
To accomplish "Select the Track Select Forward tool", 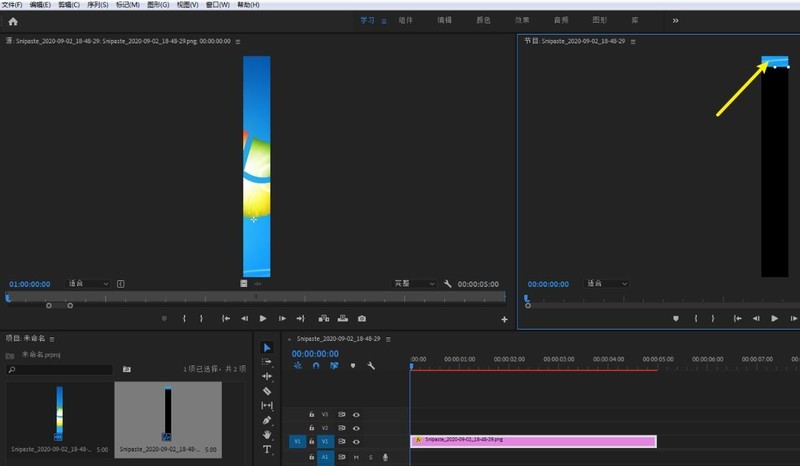I will point(267,361).
